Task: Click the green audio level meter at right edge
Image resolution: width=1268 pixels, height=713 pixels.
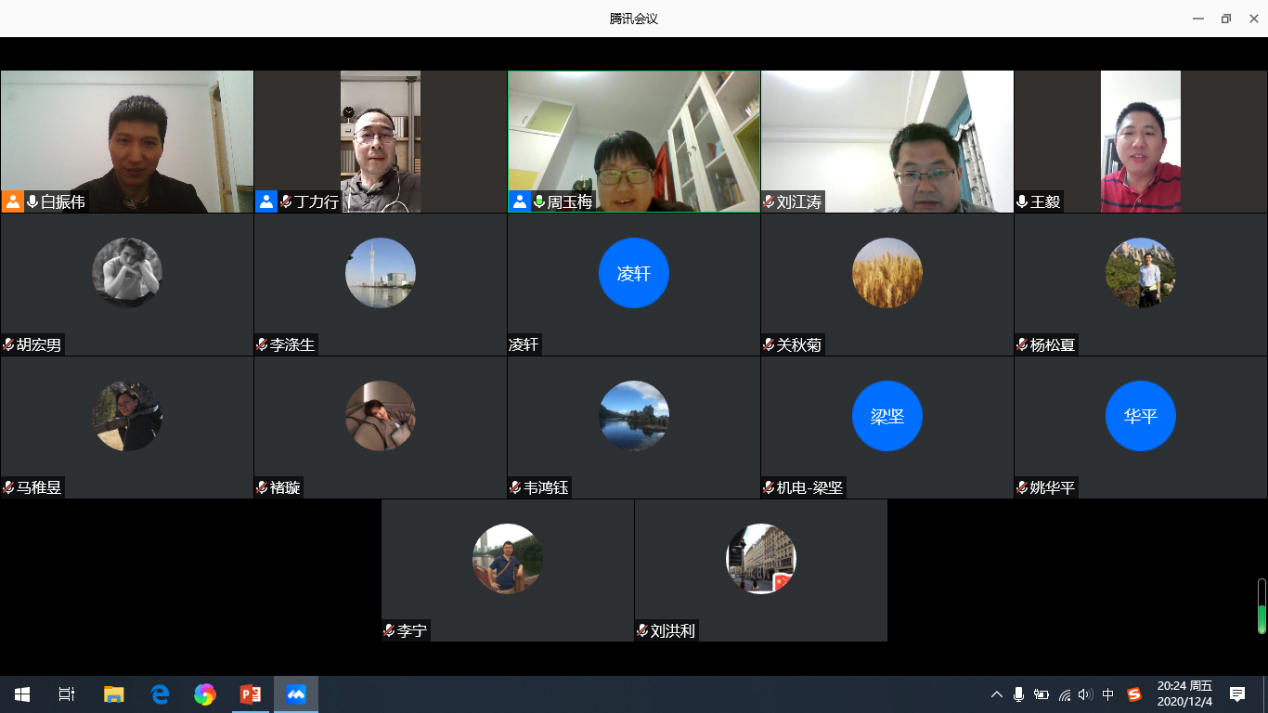Action: coord(1262,606)
